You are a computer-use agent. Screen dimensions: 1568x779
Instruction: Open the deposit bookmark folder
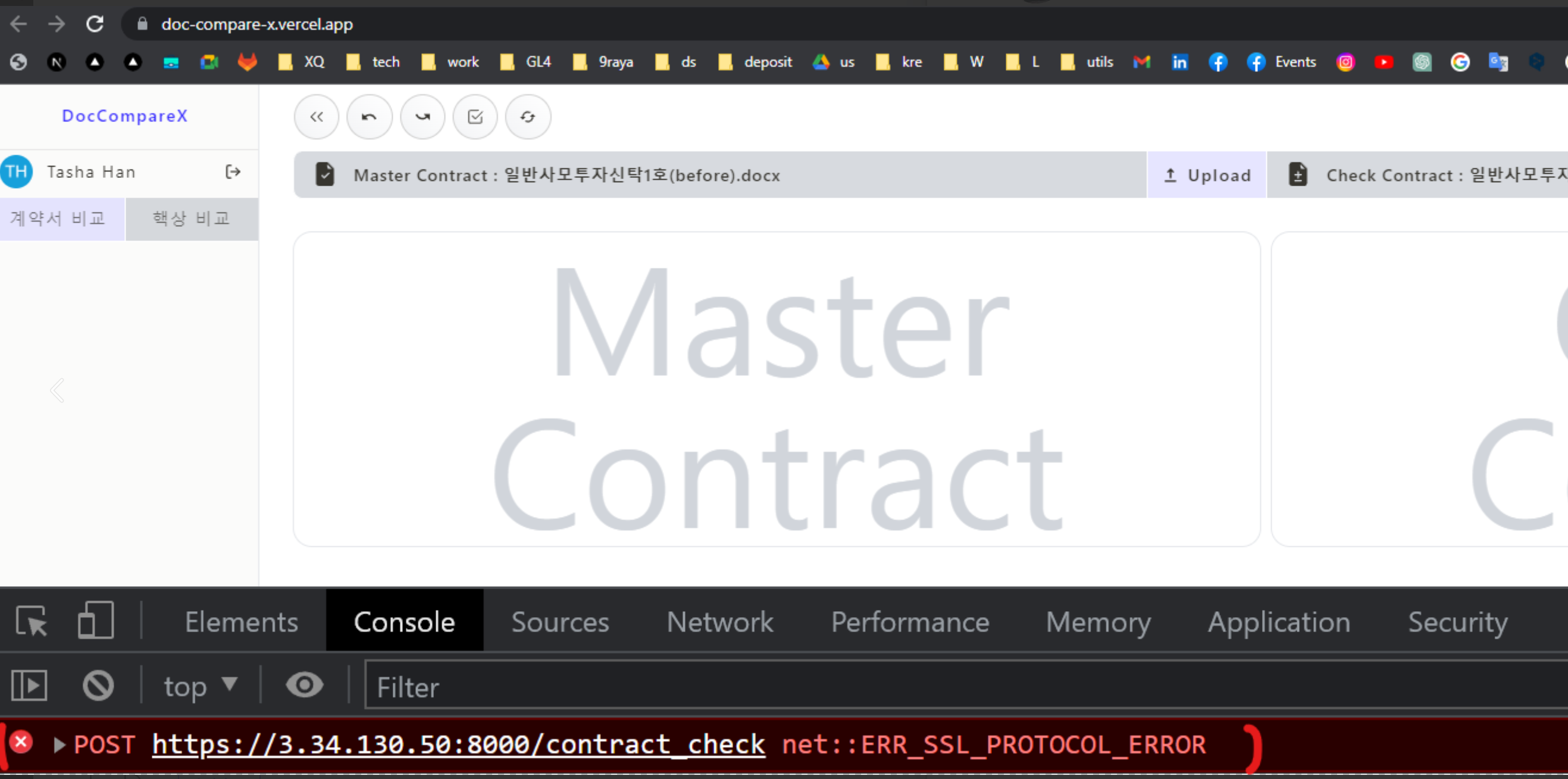pos(755,62)
